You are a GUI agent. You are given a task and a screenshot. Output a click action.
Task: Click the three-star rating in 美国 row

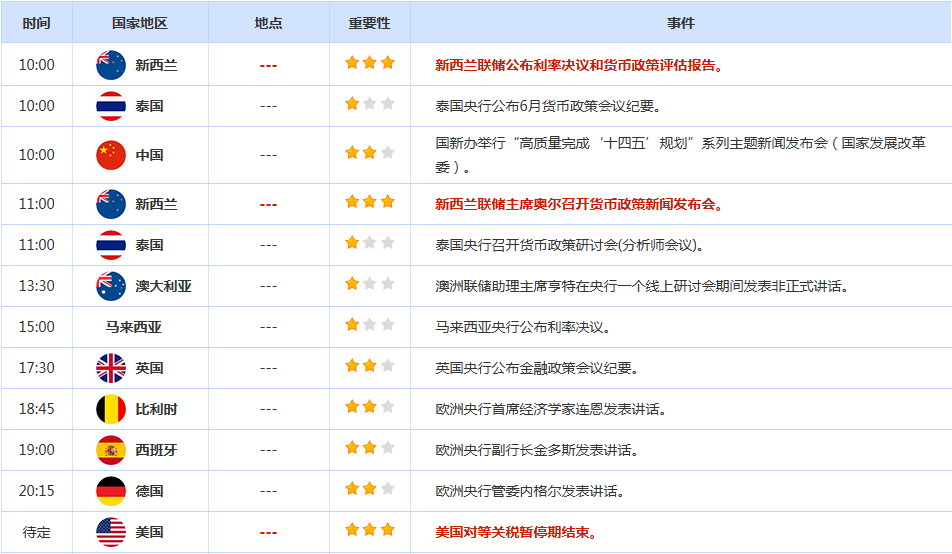click(x=370, y=530)
